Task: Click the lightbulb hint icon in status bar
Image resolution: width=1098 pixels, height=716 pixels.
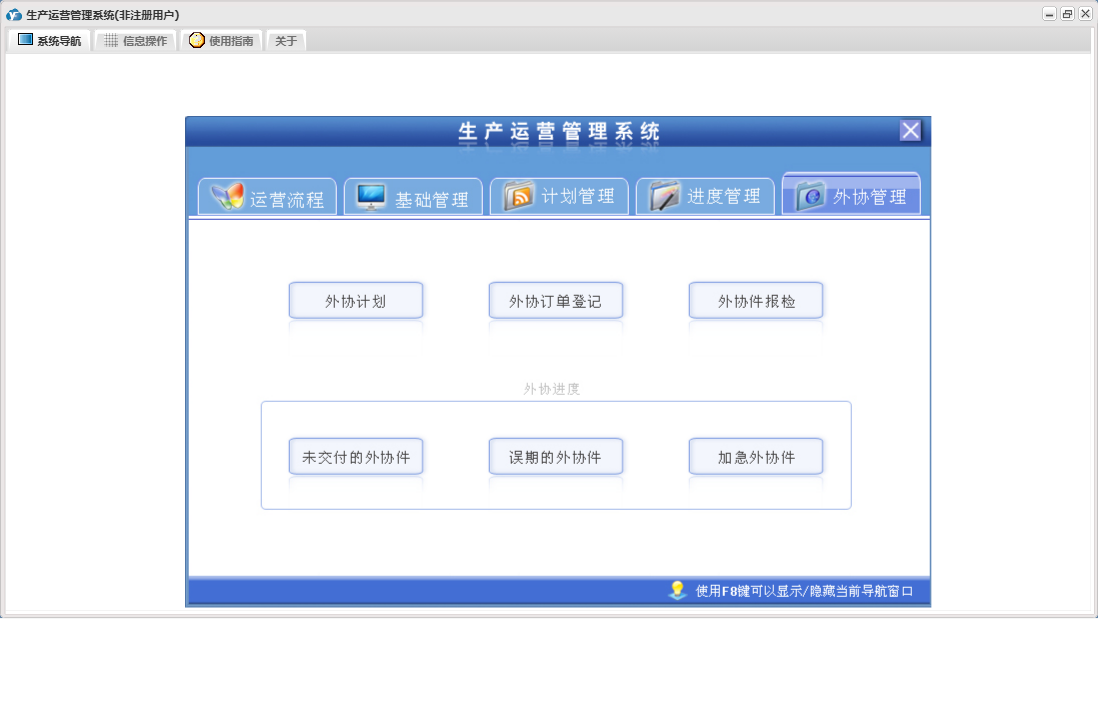Action: [677, 590]
